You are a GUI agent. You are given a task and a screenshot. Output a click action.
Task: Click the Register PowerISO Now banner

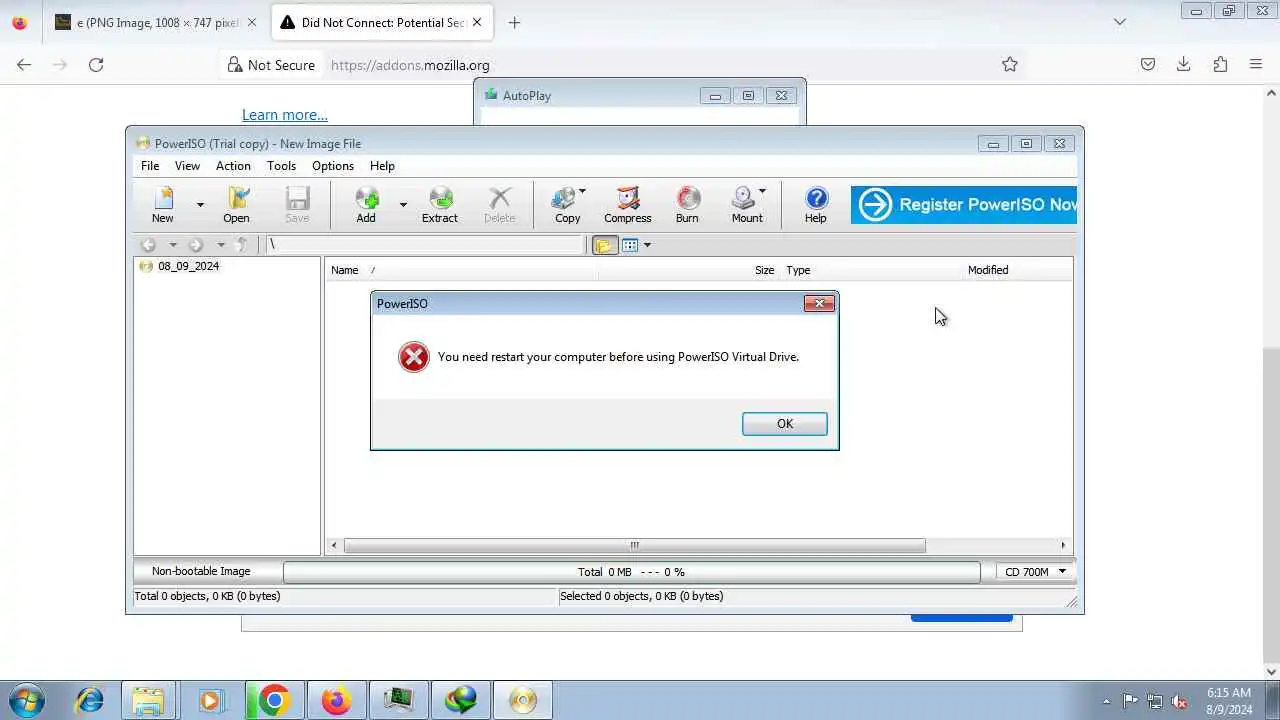coord(963,204)
